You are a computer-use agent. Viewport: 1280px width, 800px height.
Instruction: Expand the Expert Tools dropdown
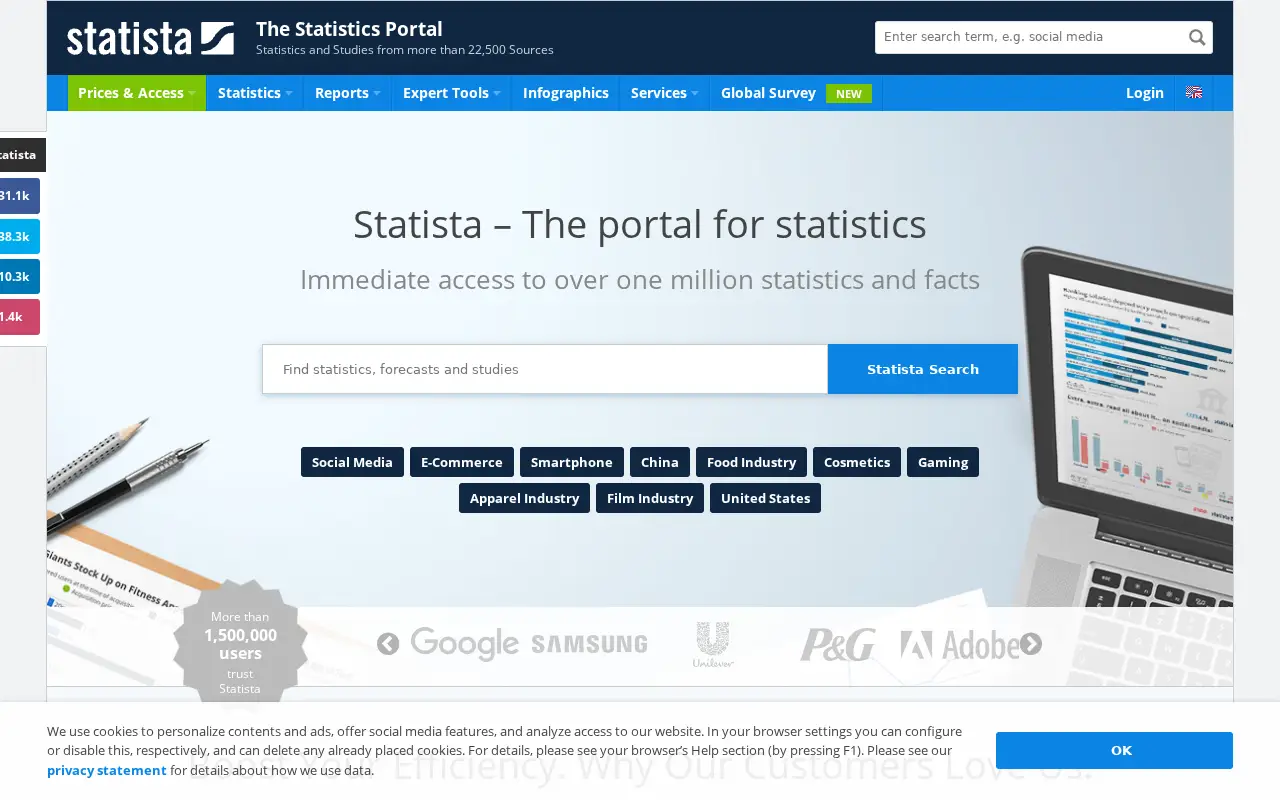451,93
